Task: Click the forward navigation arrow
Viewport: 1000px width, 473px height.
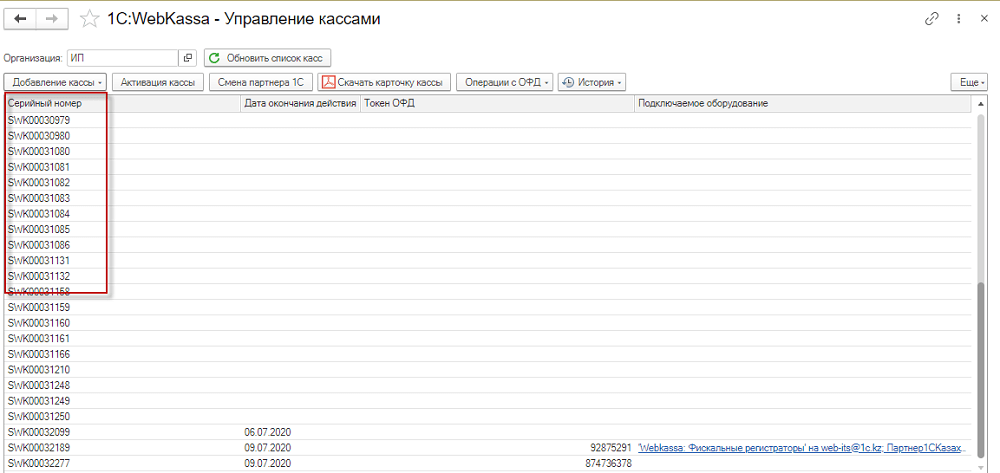Action: [53, 19]
